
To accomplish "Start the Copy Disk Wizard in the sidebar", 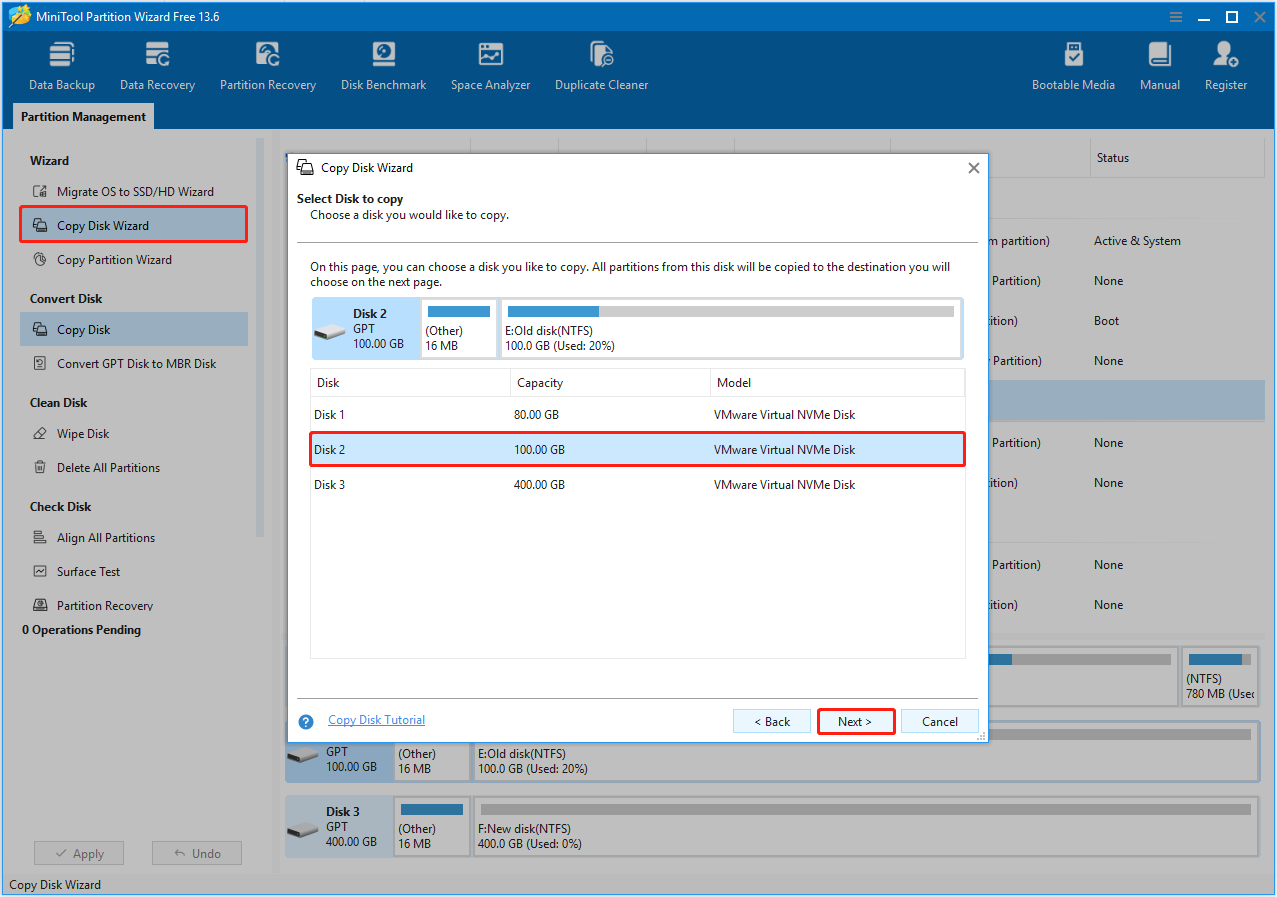I will coord(134,225).
